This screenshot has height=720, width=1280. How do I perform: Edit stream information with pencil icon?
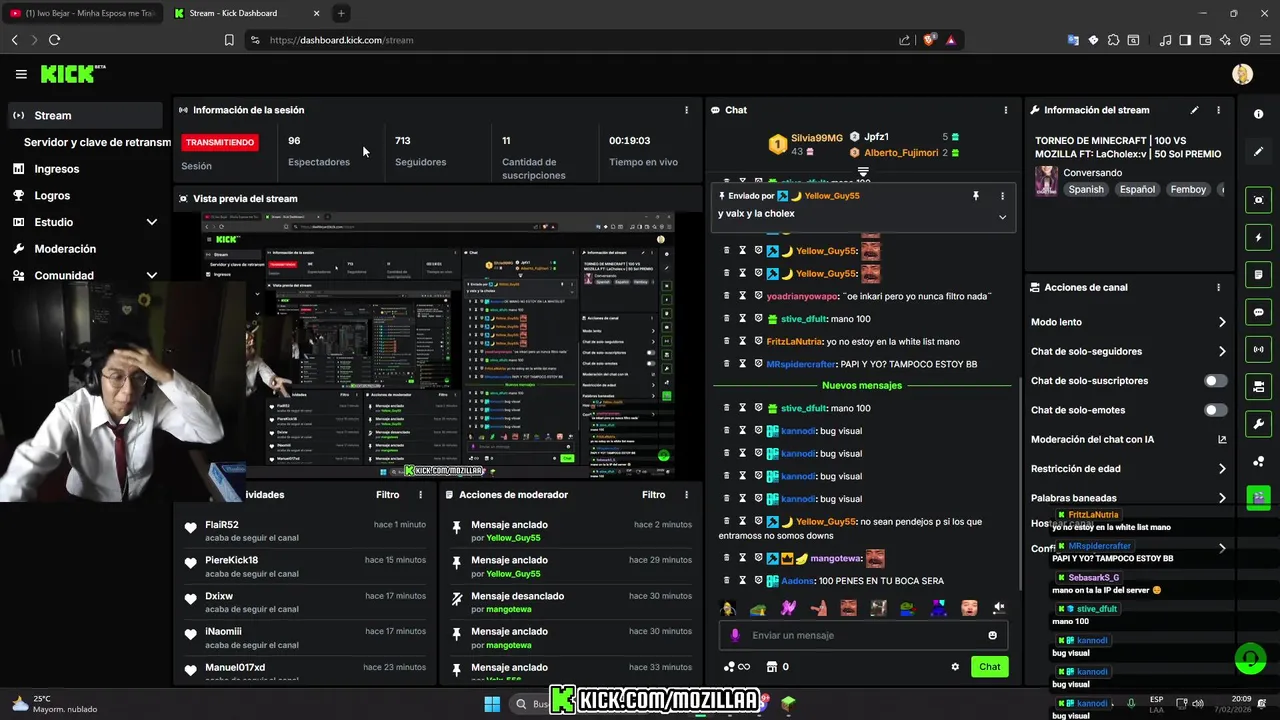[x=1194, y=110]
